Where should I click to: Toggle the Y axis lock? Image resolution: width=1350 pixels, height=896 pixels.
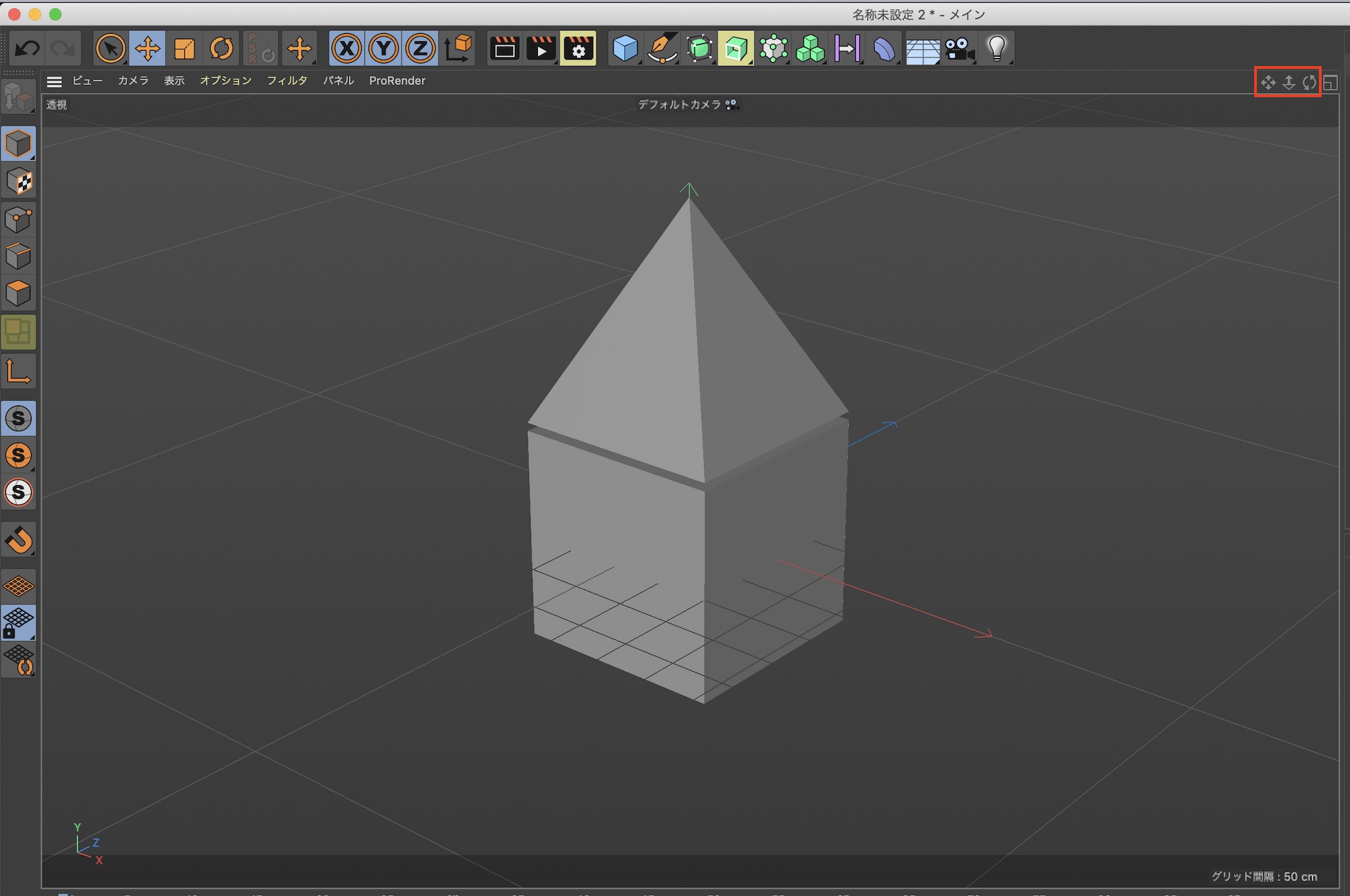point(383,49)
